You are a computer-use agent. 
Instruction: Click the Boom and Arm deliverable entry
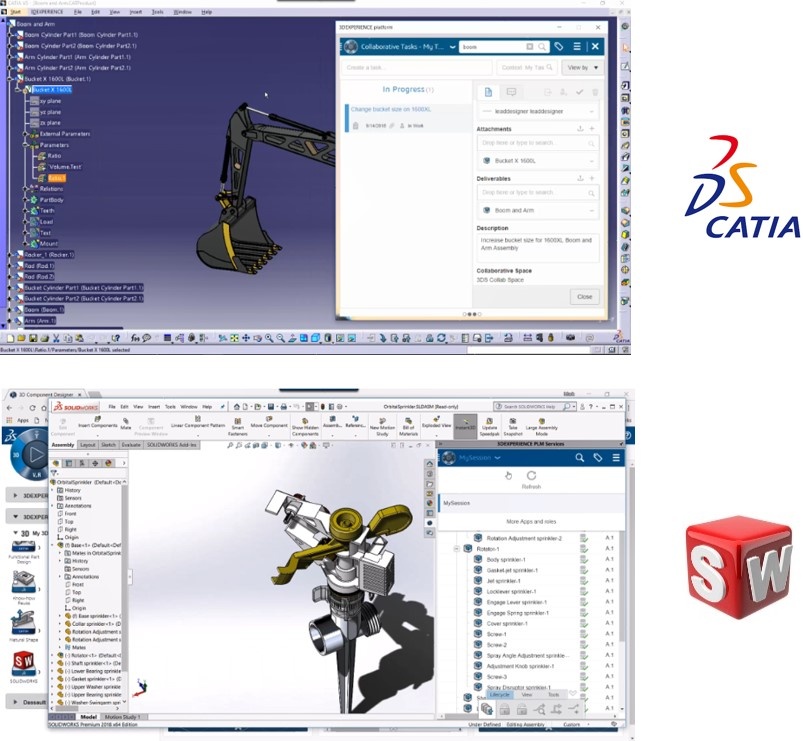click(x=538, y=210)
